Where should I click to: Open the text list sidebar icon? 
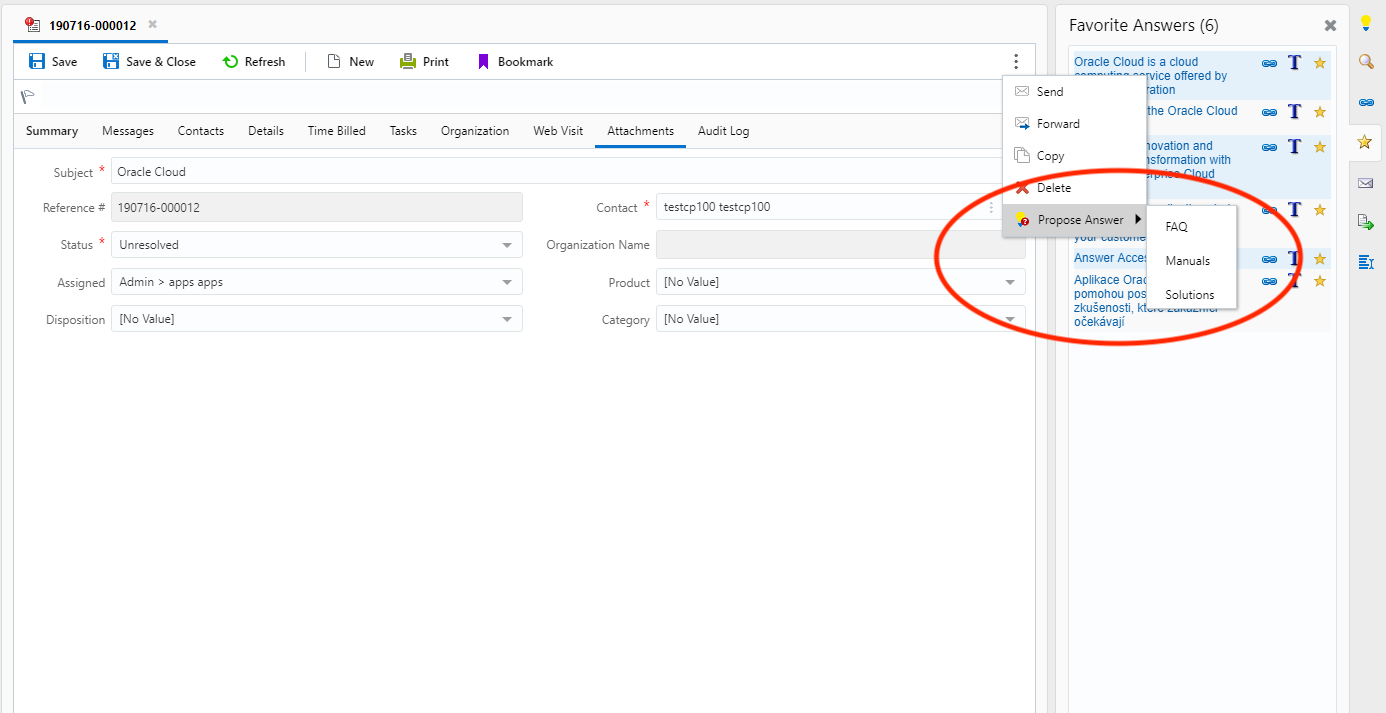tap(1365, 262)
